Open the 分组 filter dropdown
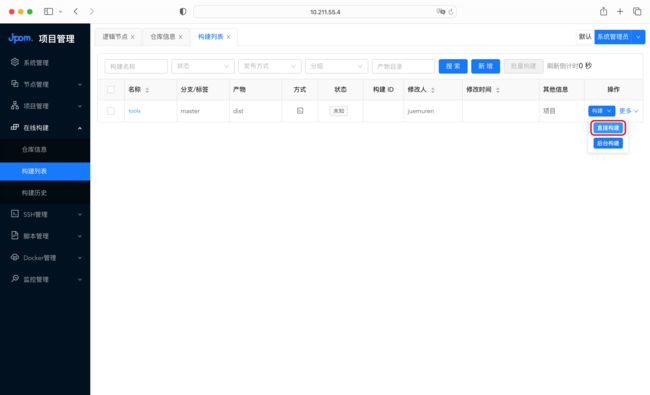This screenshot has height=395, width=650. [x=337, y=66]
